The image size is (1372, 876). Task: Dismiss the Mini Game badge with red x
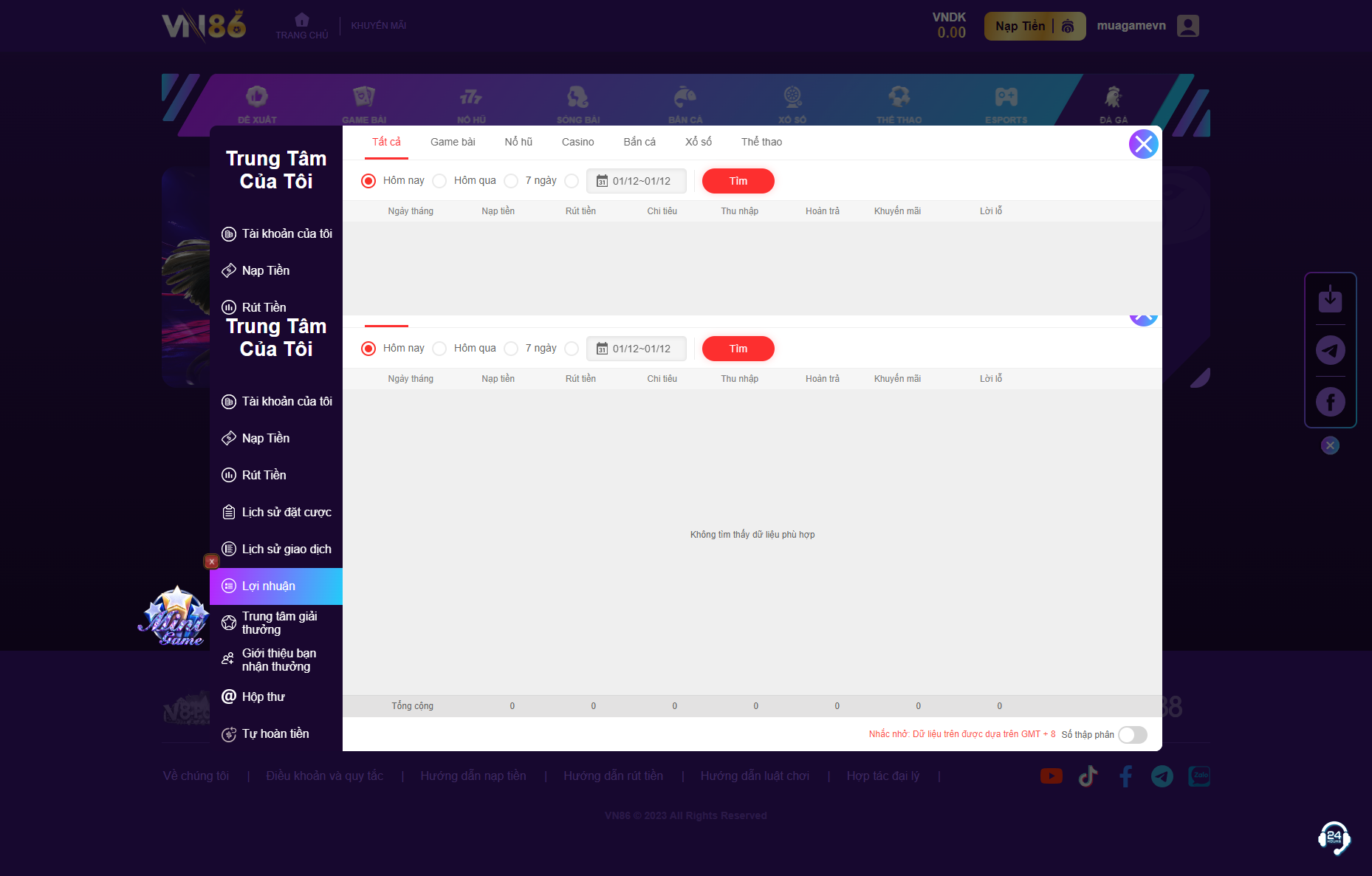[211, 561]
